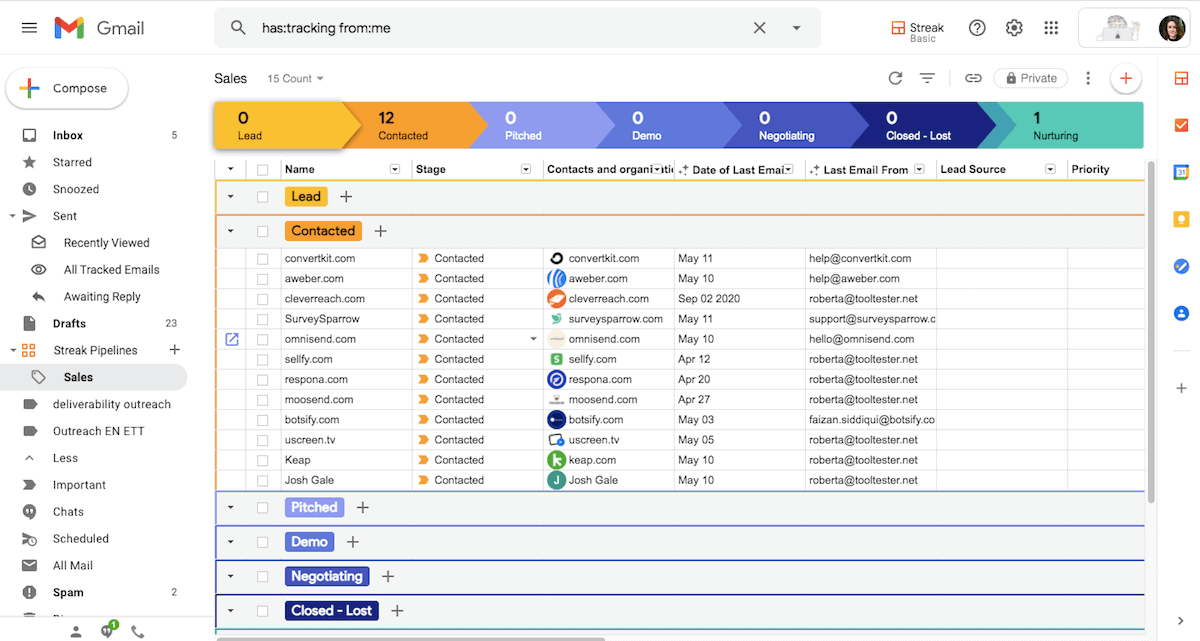Open the Lead Source column dropdown
The image size is (1200, 641).
tap(1050, 170)
